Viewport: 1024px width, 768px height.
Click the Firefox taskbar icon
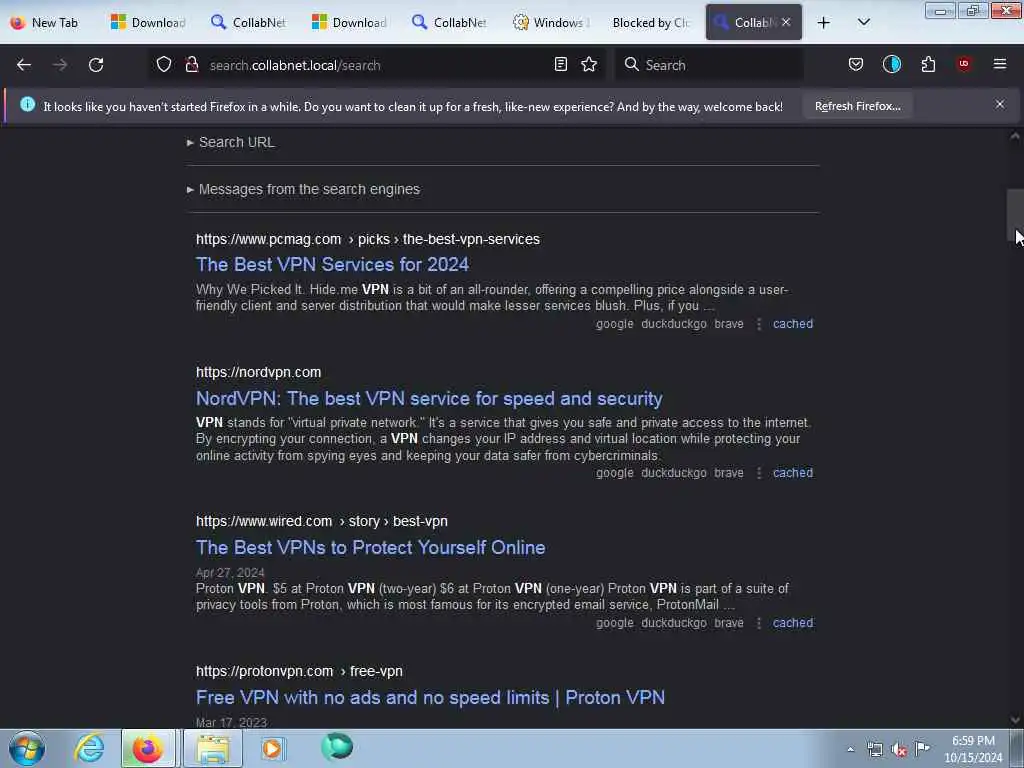(148, 748)
